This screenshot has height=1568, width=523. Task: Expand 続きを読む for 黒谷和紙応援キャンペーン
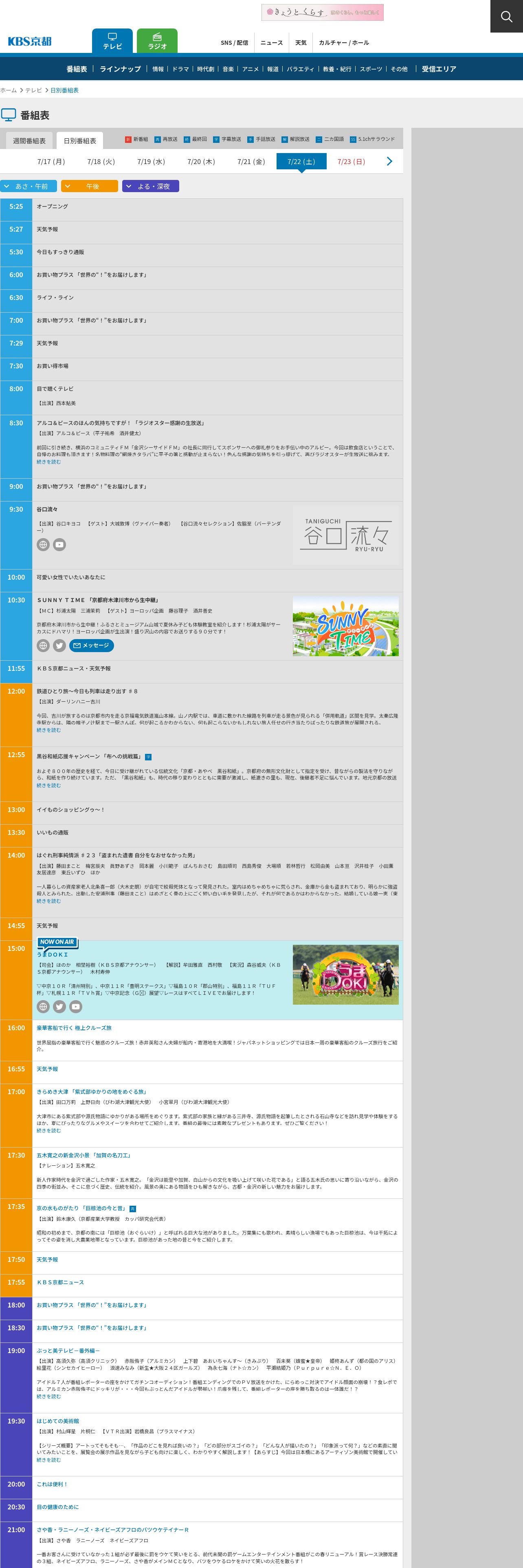point(49,785)
